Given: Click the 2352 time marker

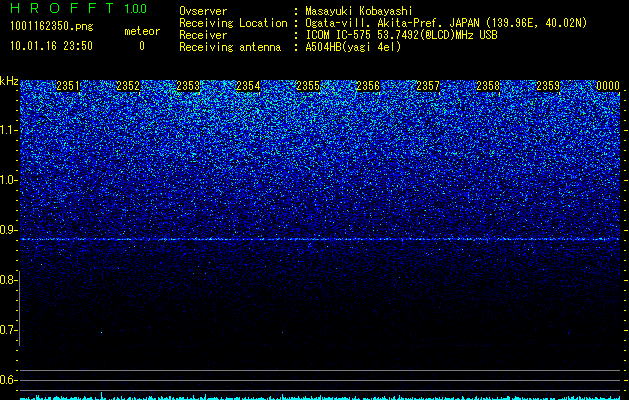Looking at the screenshot, I should click(128, 85).
